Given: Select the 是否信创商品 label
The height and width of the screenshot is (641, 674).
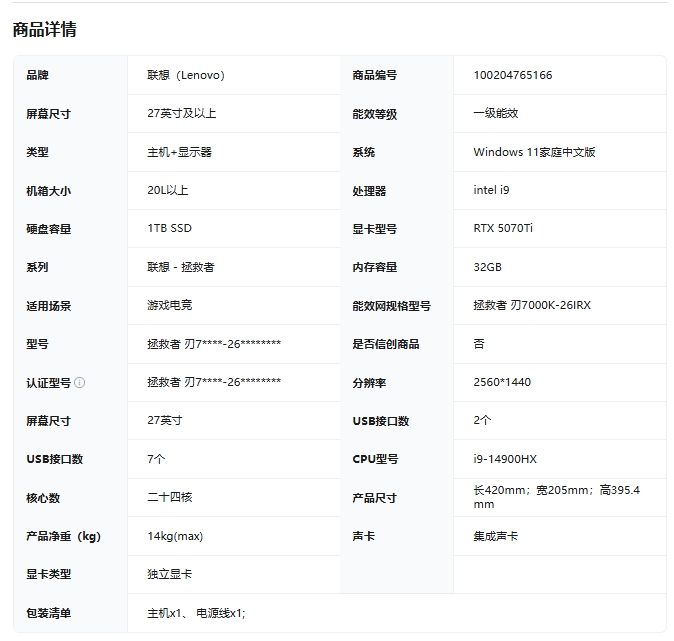Looking at the screenshot, I should pos(386,344).
